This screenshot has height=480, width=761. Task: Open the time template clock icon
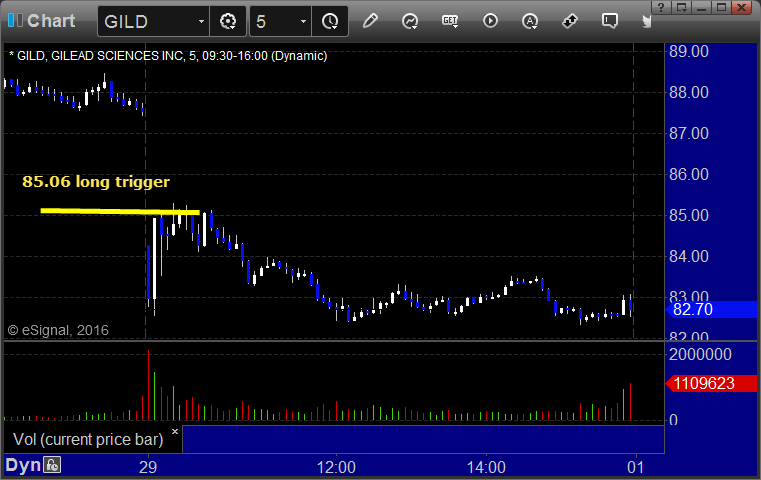tap(330, 21)
